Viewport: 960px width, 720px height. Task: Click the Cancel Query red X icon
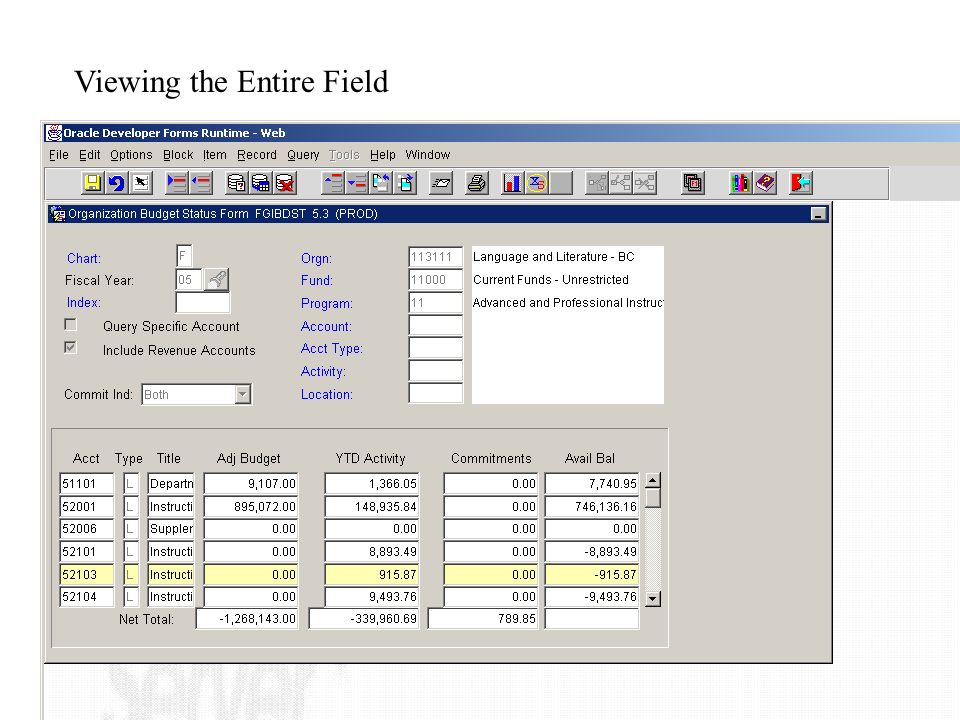[x=285, y=182]
